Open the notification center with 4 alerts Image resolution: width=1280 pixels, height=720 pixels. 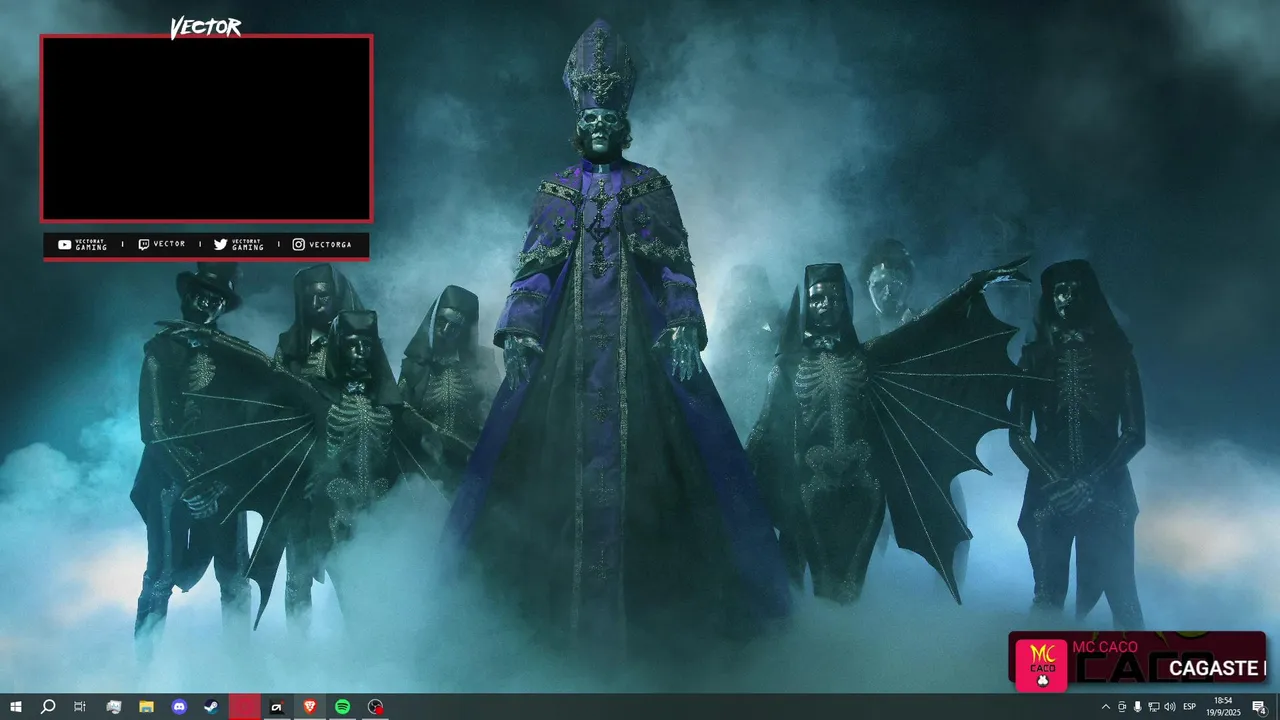[1259, 707]
